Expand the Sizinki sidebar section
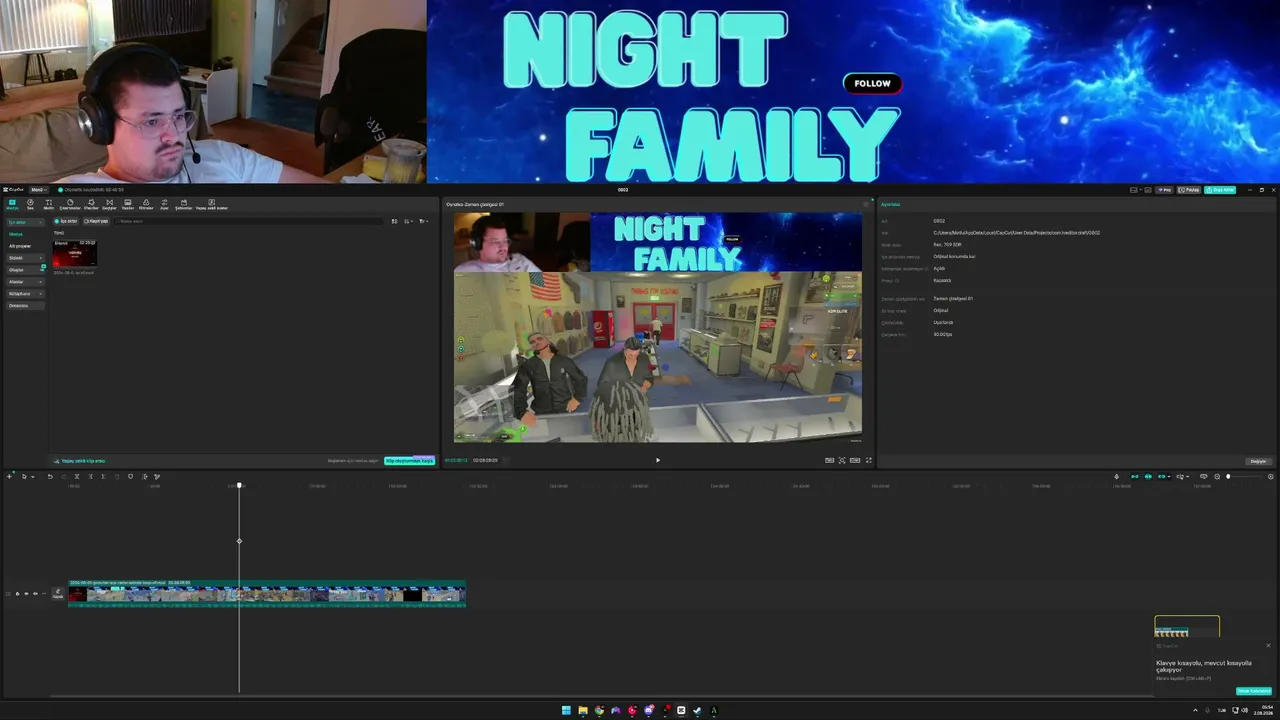1280x720 pixels. pyautogui.click(x=26, y=258)
